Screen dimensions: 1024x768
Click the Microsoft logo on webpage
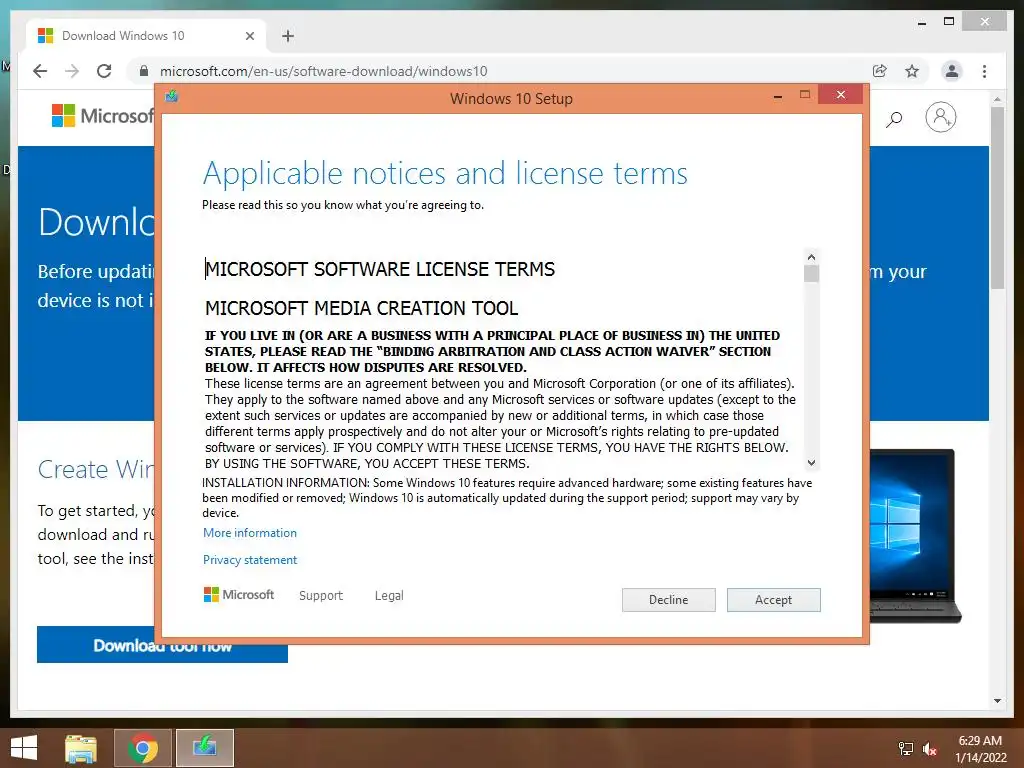point(103,116)
